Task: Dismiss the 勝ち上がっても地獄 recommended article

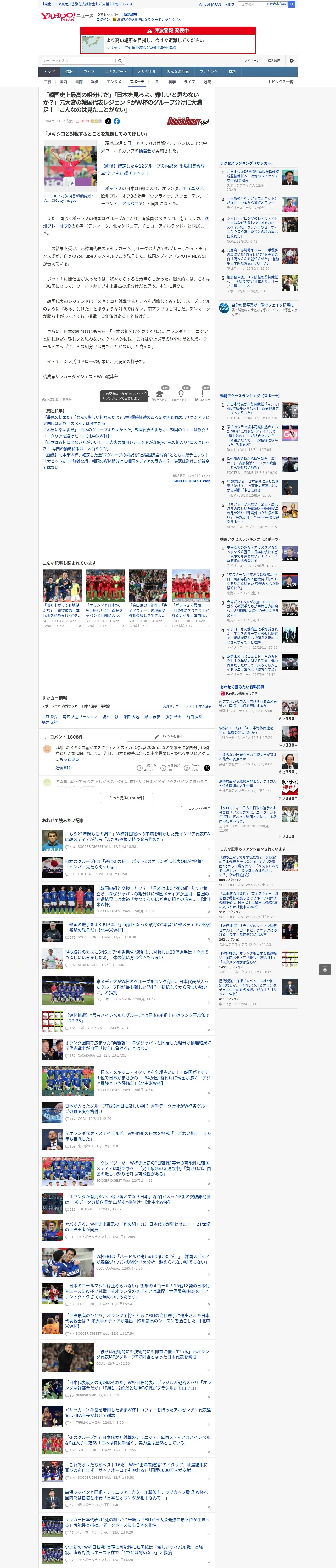Action: click(x=80, y=626)
